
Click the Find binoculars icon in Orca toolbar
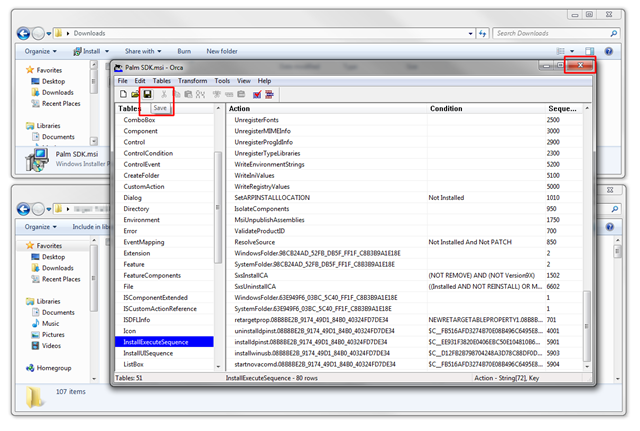coord(200,94)
